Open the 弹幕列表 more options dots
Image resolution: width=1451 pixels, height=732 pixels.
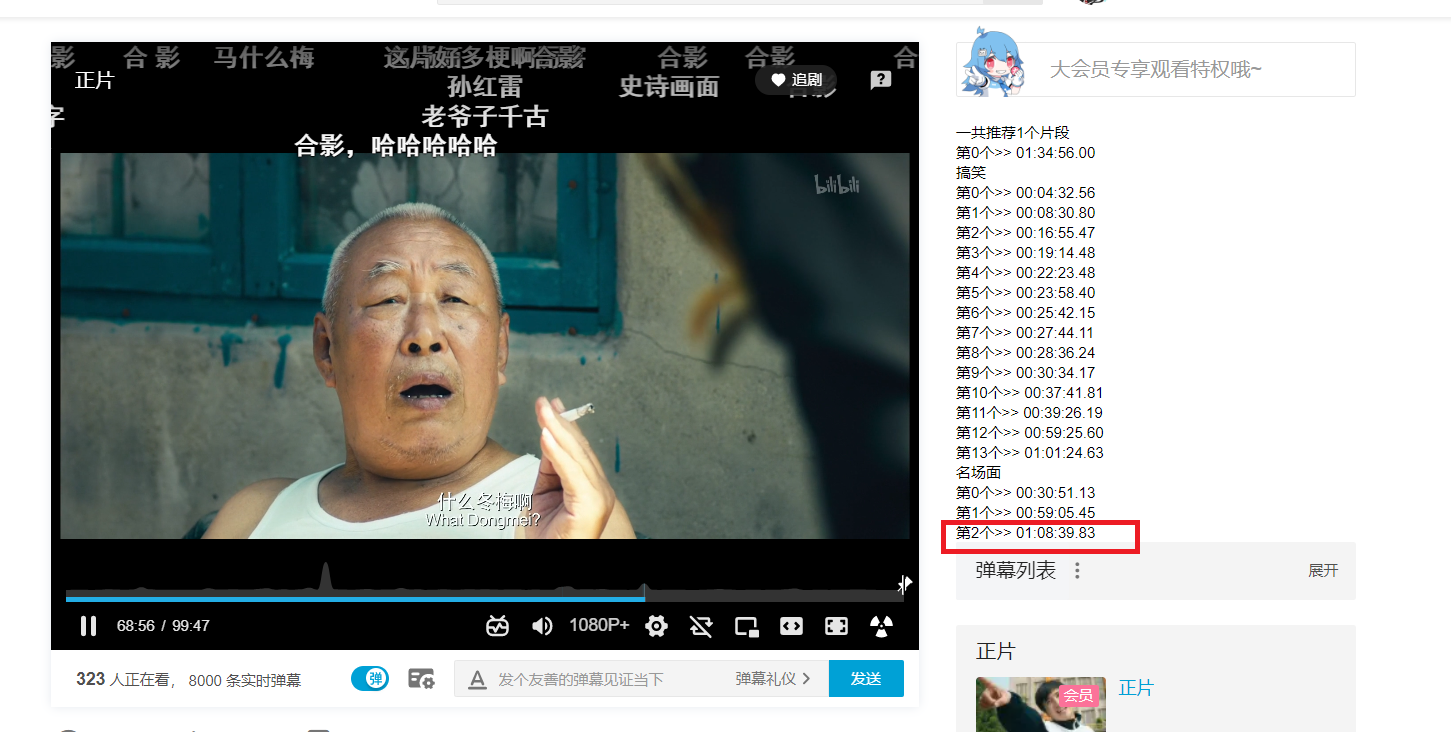[1077, 571]
